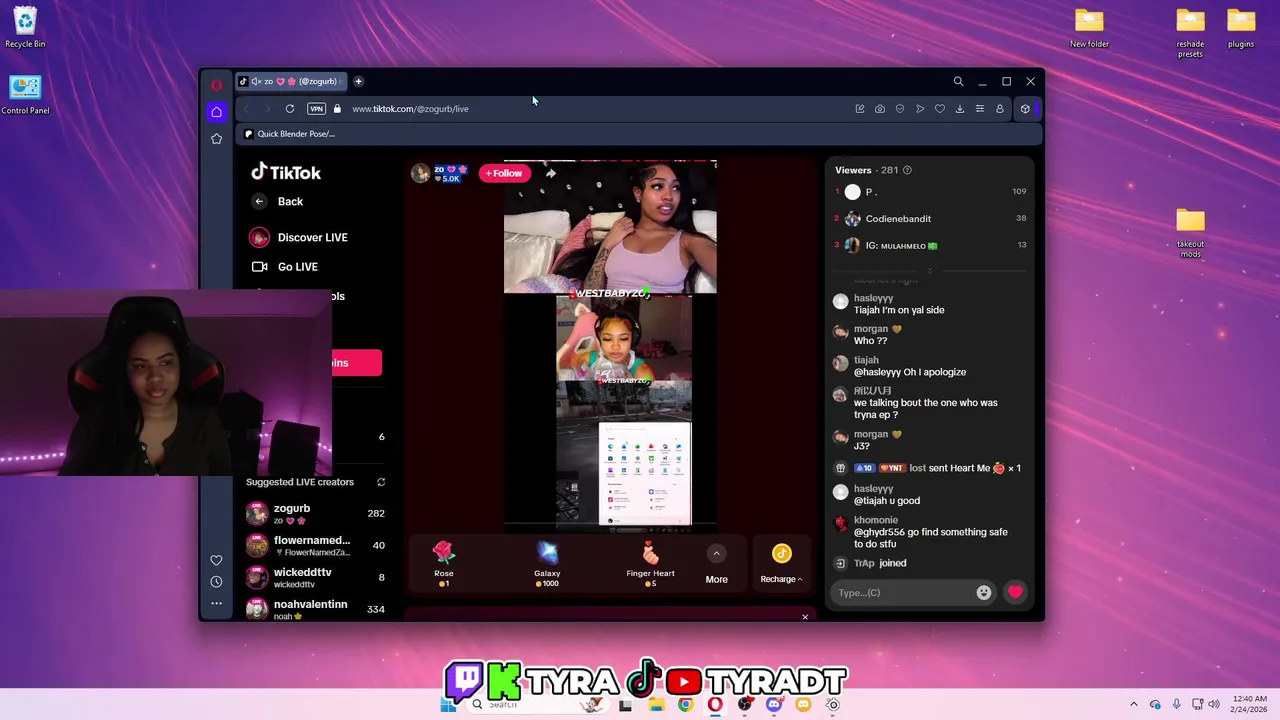Go to Opera home in sidebar
This screenshot has width=1280, height=720.
216,112
